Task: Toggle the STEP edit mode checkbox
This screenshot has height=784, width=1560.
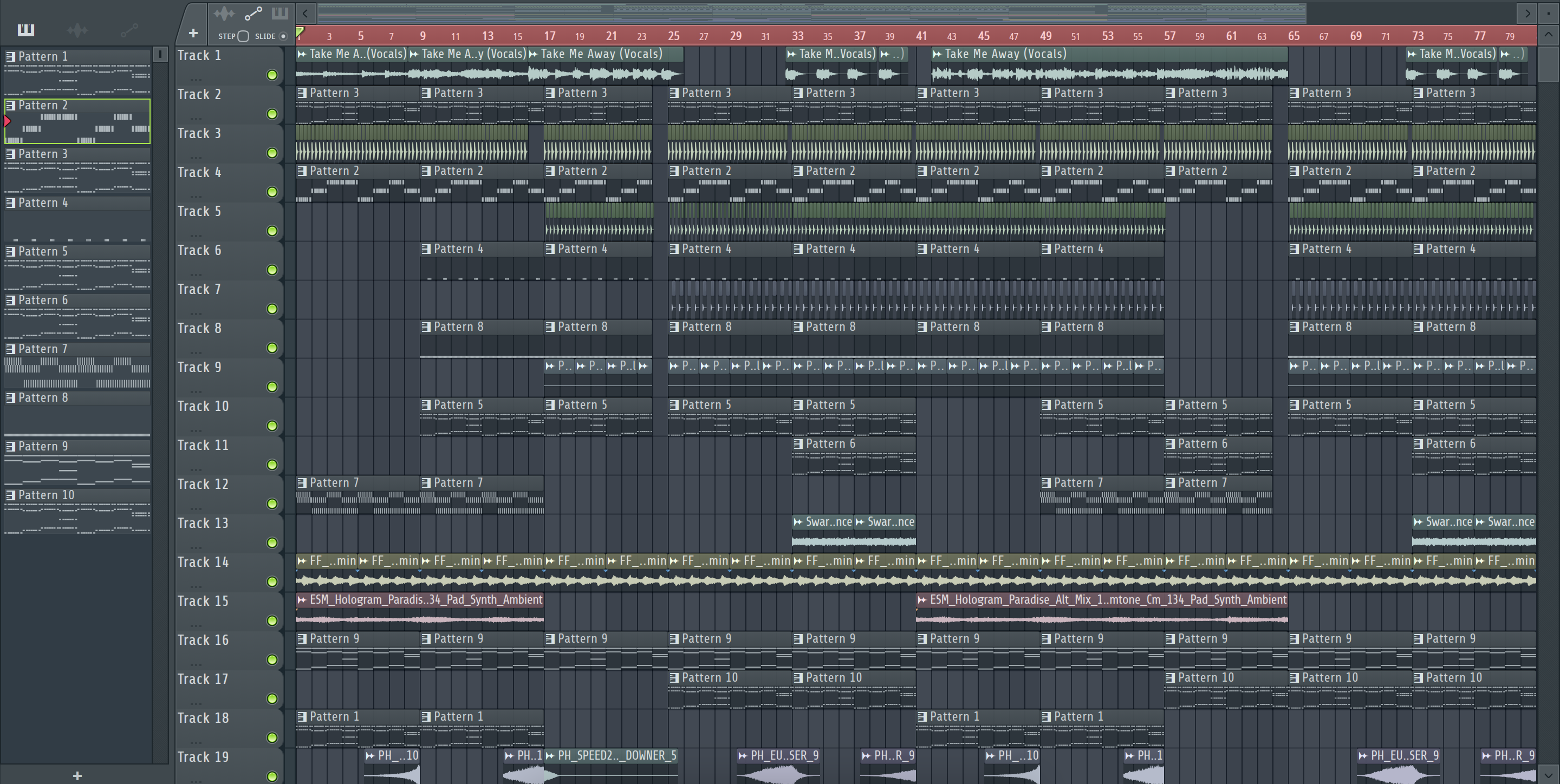Action: (243, 36)
